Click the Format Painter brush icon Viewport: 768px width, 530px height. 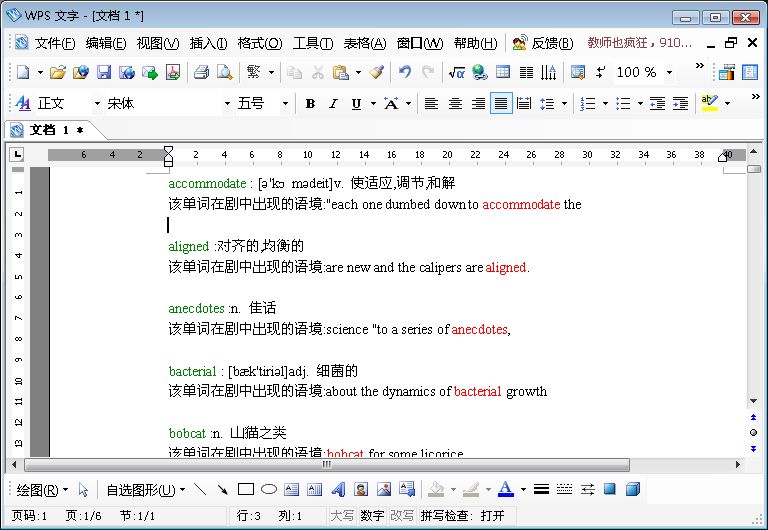point(376,72)
